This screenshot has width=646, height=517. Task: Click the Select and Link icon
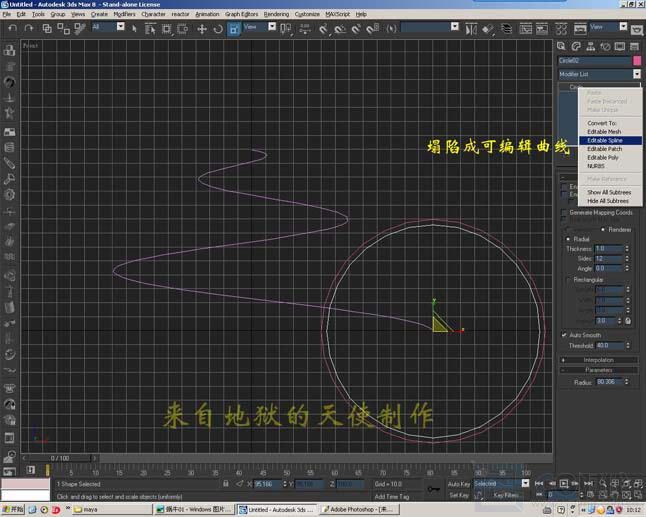click(x=47, y=28)
